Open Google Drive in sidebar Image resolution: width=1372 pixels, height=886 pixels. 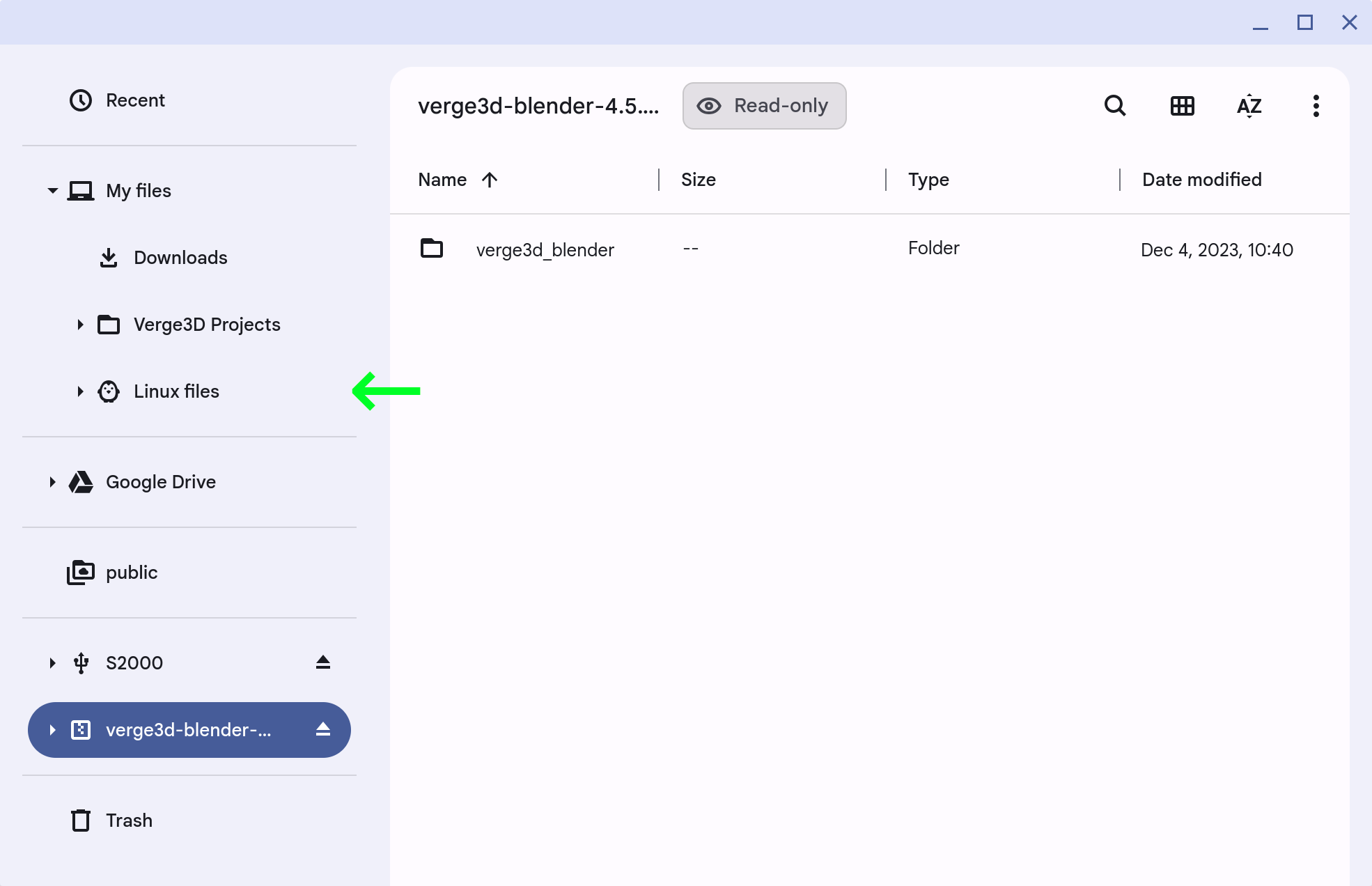pos(189,482)
